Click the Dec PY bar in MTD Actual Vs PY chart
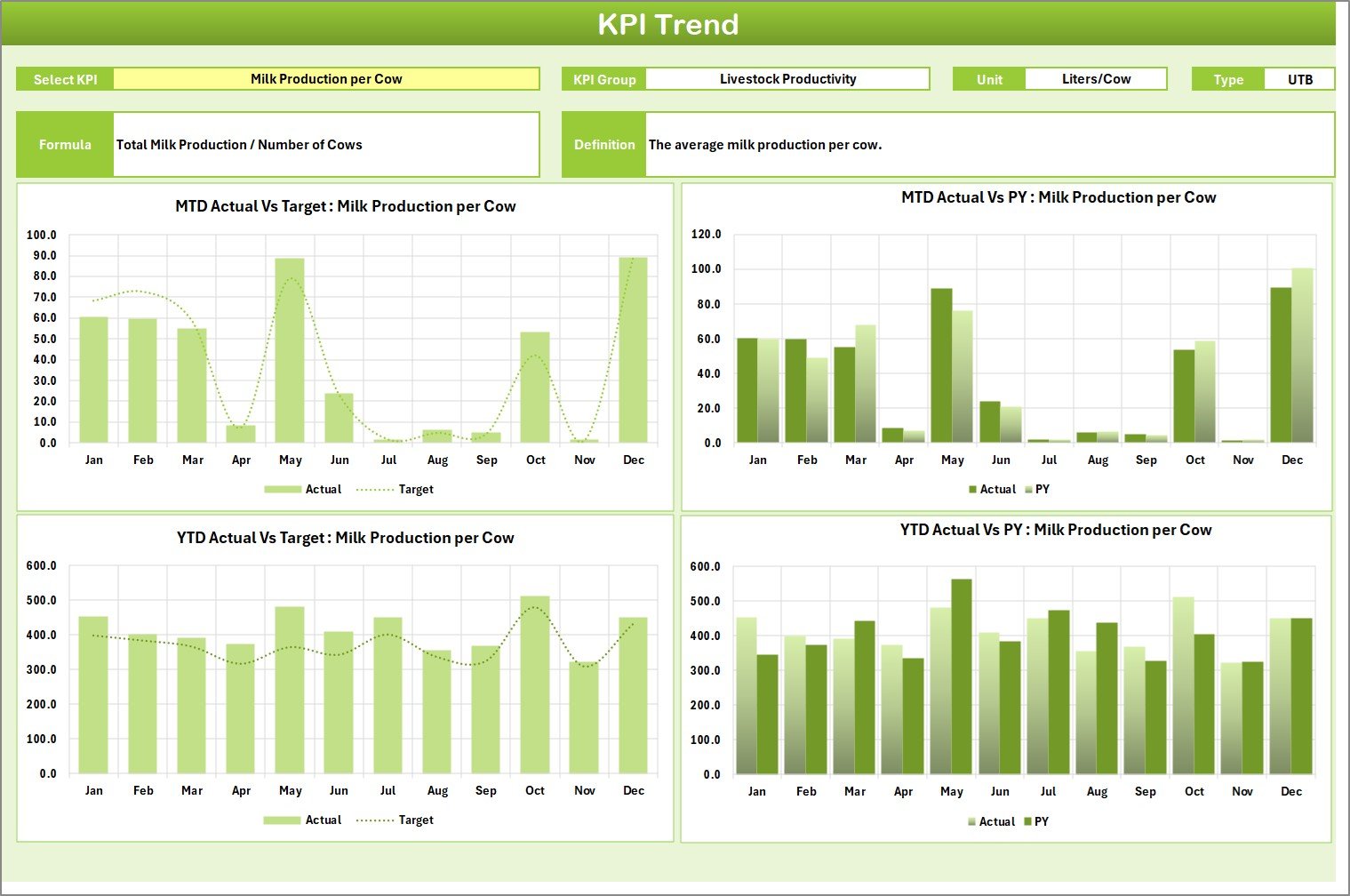The image size is (1350, 896). [1302, 356]
